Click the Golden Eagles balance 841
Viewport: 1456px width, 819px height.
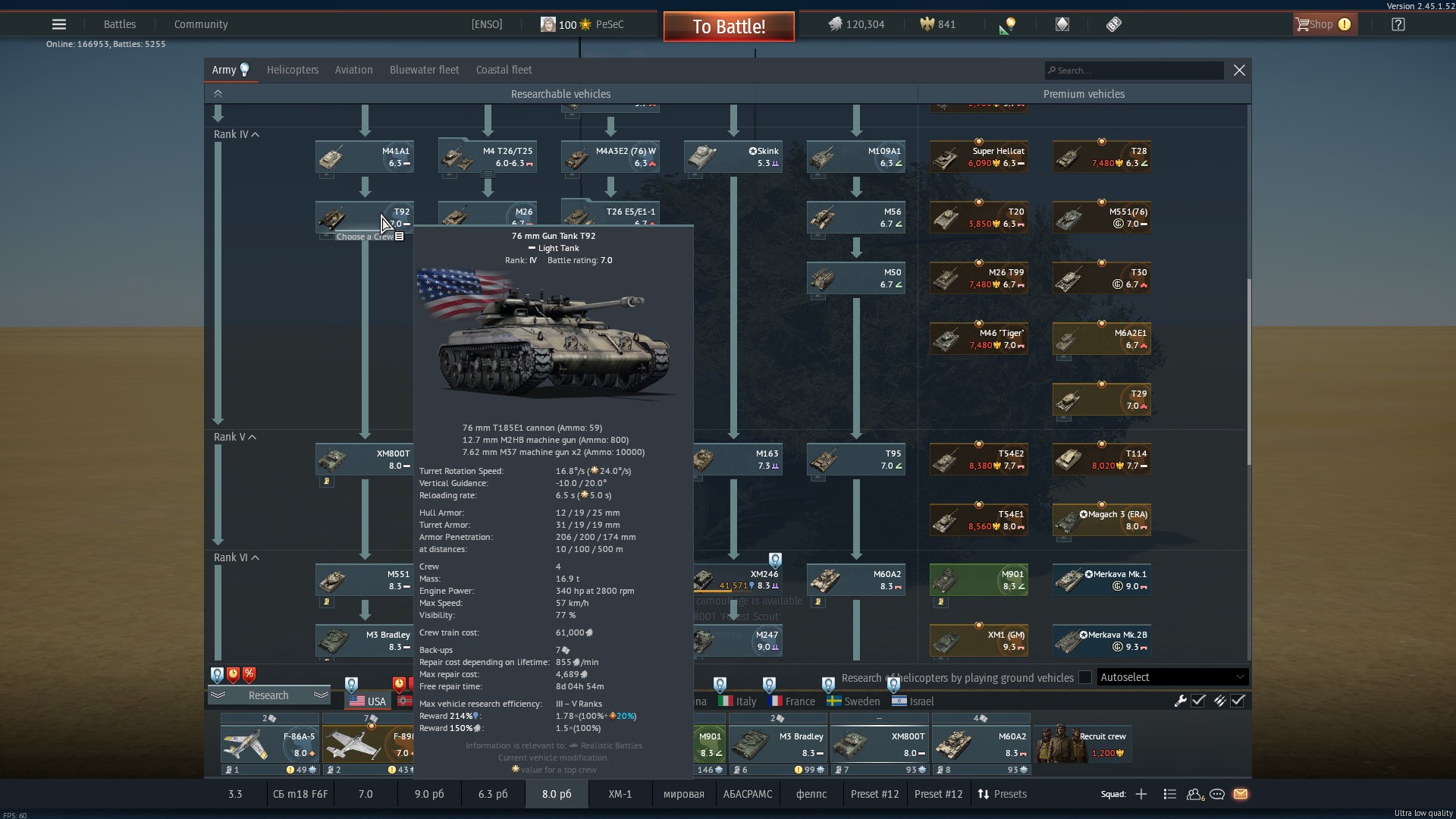coord(937,24)
